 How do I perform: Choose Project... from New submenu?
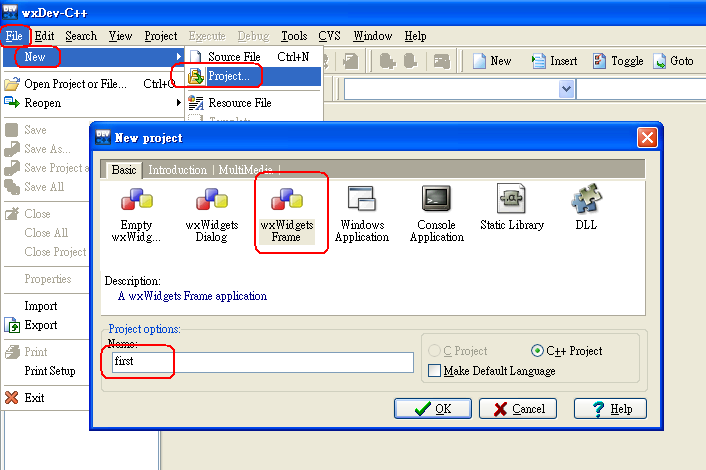tap(254, 76)
